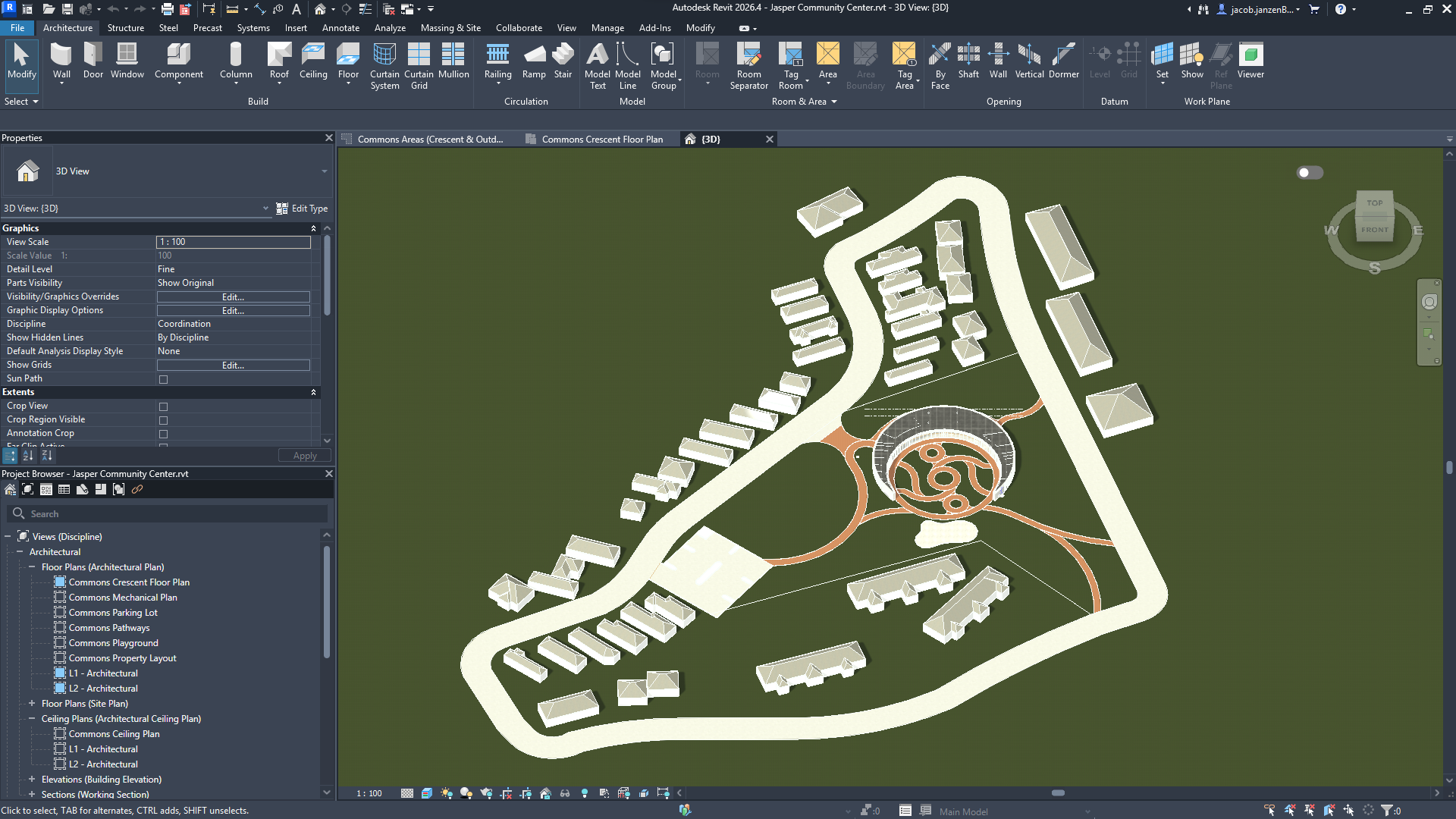The width and height of the screenshot is (1456, 819).
Task: Select the Curtain System tool
Action: click(384, 66)
